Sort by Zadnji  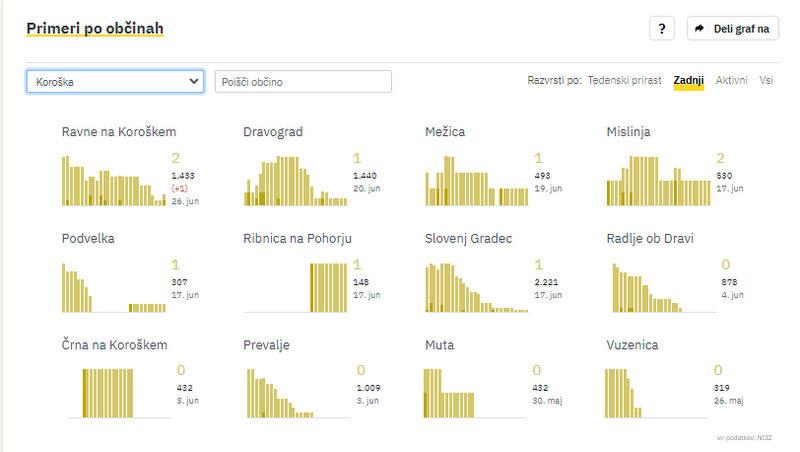(x=689, y=80)
